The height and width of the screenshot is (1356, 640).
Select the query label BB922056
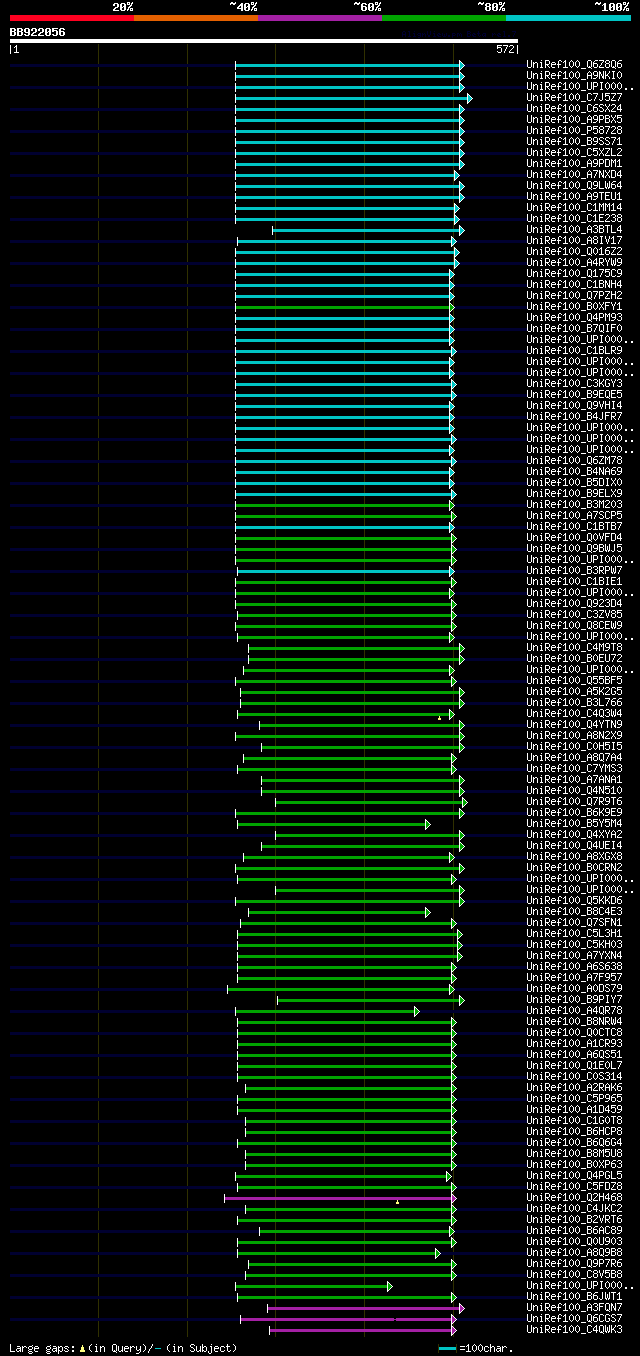point(38,32)
